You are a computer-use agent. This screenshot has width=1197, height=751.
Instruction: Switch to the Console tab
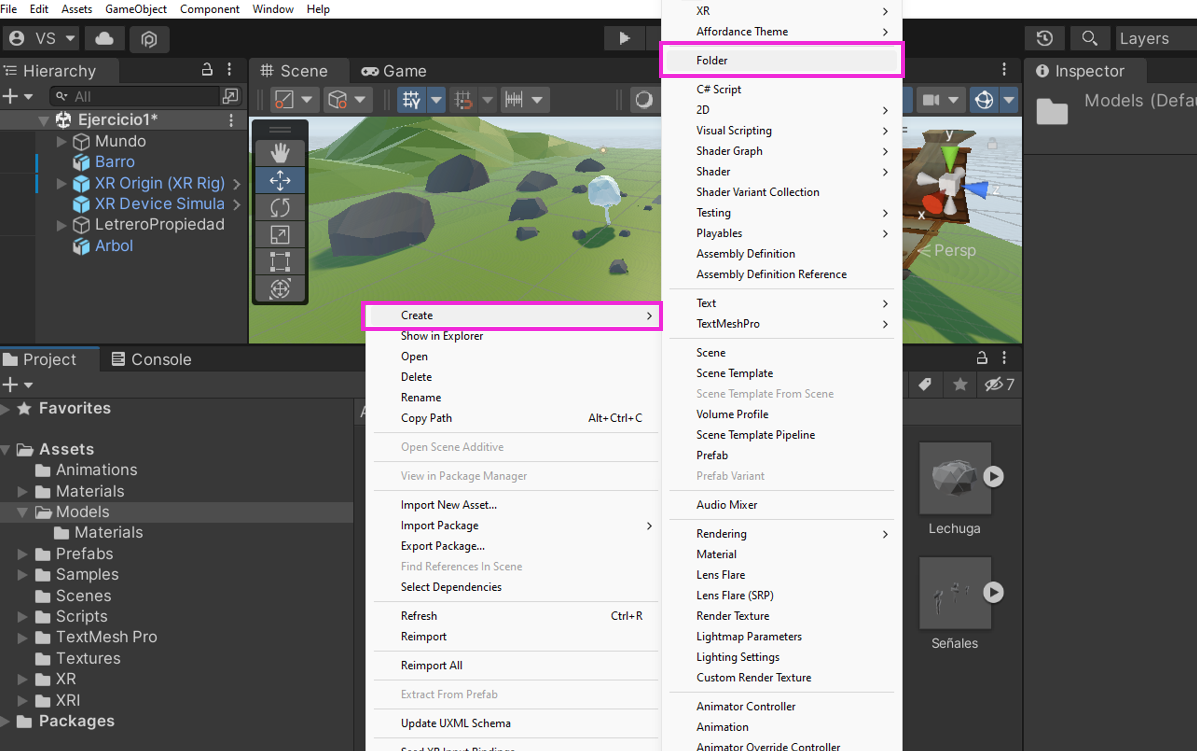[150, 359]
